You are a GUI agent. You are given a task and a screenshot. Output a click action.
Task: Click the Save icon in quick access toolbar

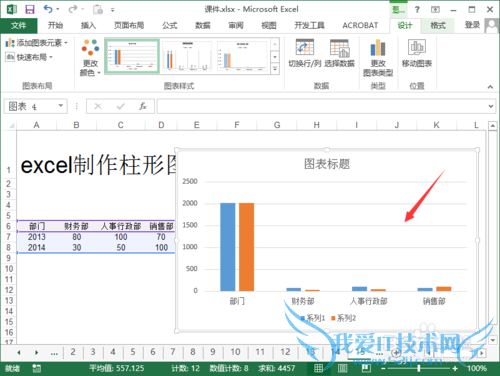point(30,9)
